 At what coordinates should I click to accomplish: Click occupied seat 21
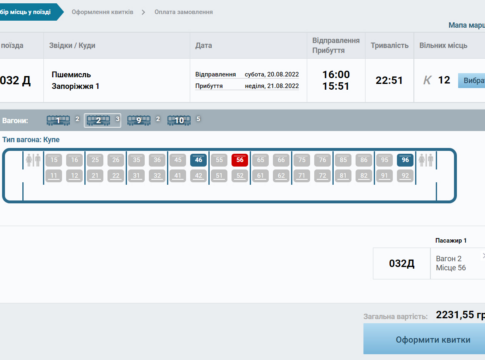pyautogui.click(x=95, y=176)
